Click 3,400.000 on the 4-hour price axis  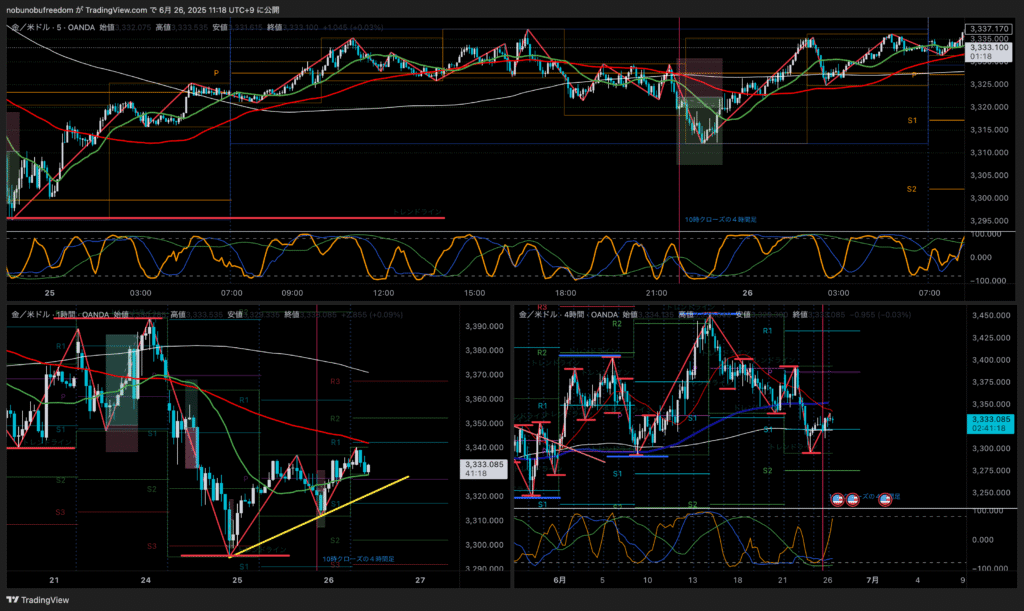coord(991,360)
